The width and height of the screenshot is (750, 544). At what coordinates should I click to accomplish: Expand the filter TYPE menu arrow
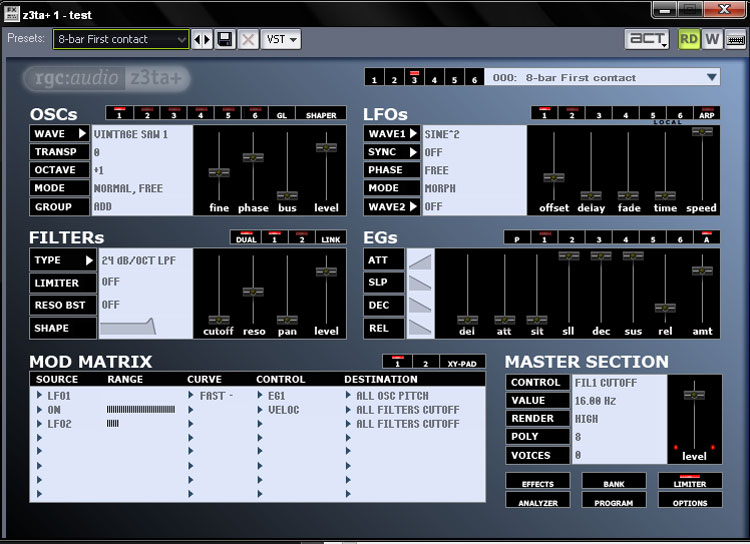(x=89, y=260)
